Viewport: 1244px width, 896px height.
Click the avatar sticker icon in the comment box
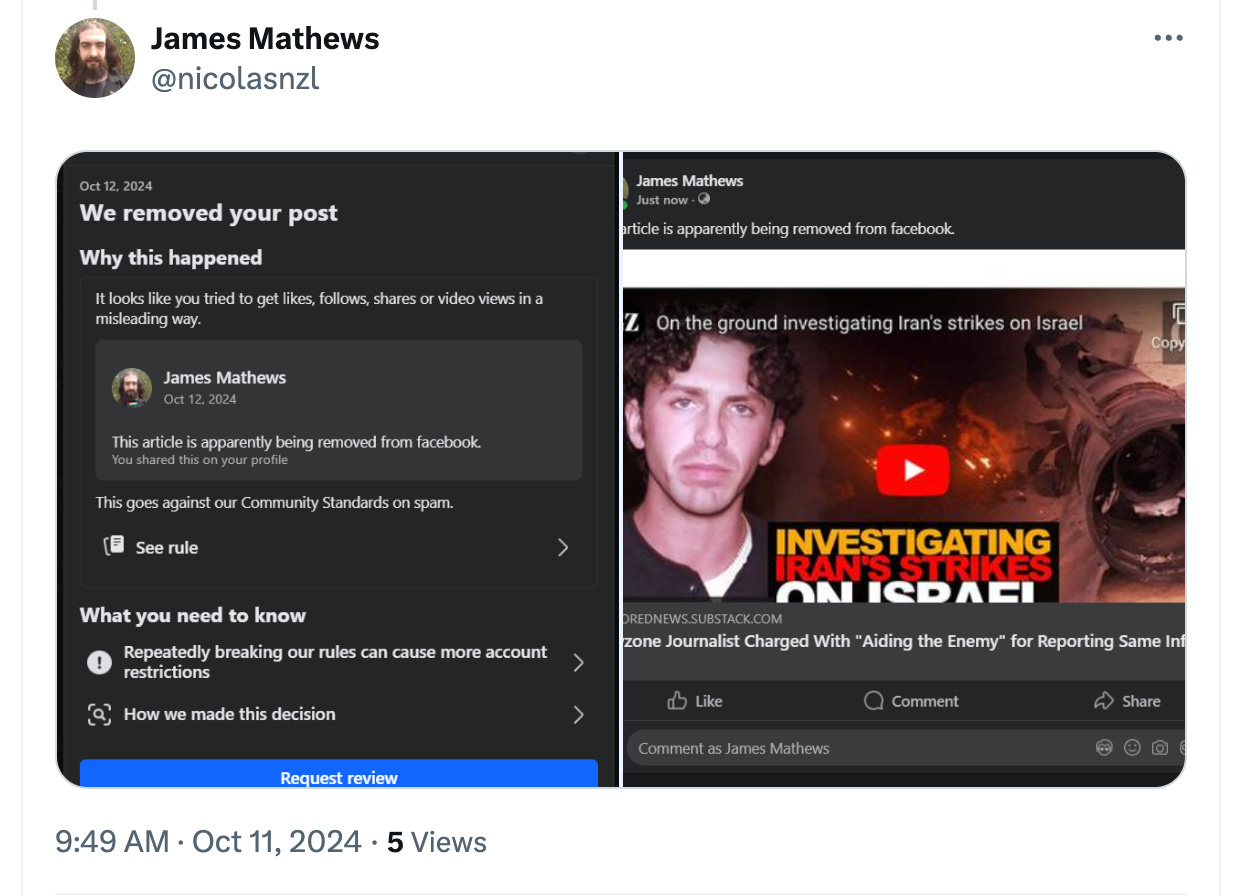(x=1104, y=747)
